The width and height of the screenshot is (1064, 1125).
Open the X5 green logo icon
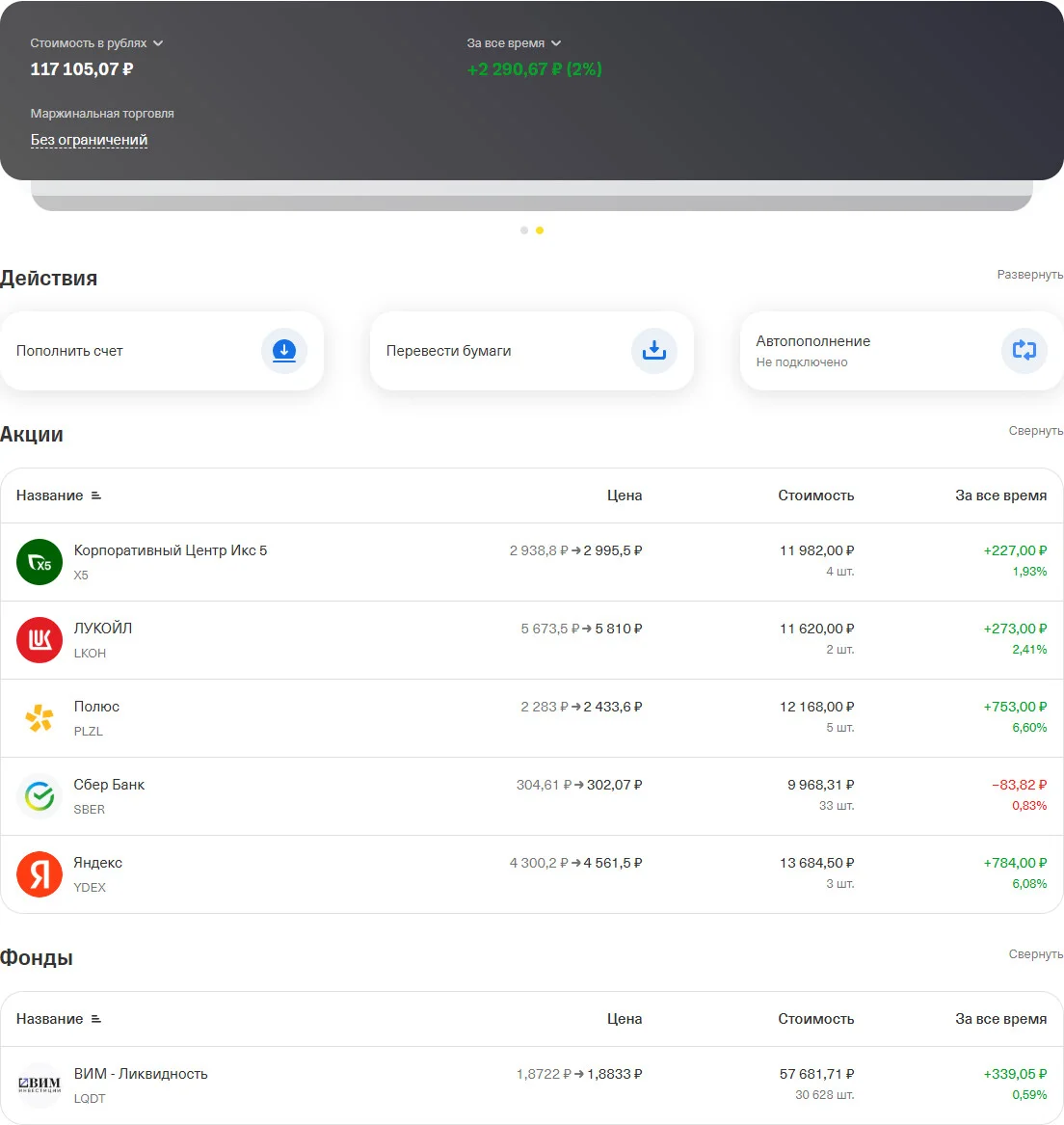point(40,562)
